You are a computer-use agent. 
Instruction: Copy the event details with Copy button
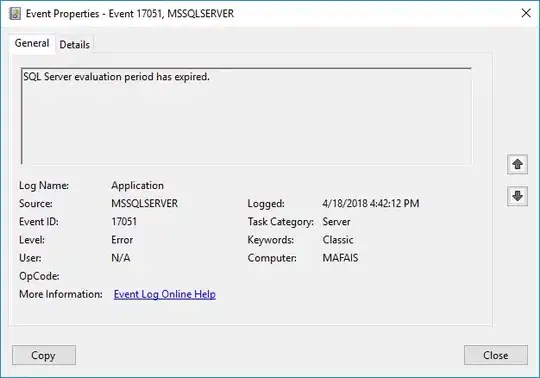click(x=44, y=355)
